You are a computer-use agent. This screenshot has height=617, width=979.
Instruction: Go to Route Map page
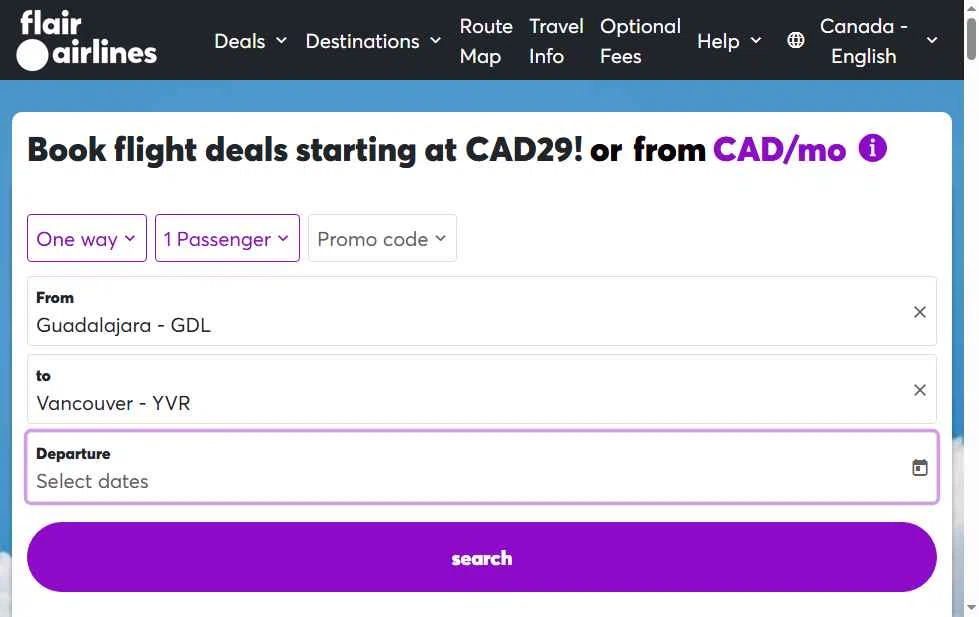(x=486, y=41)
